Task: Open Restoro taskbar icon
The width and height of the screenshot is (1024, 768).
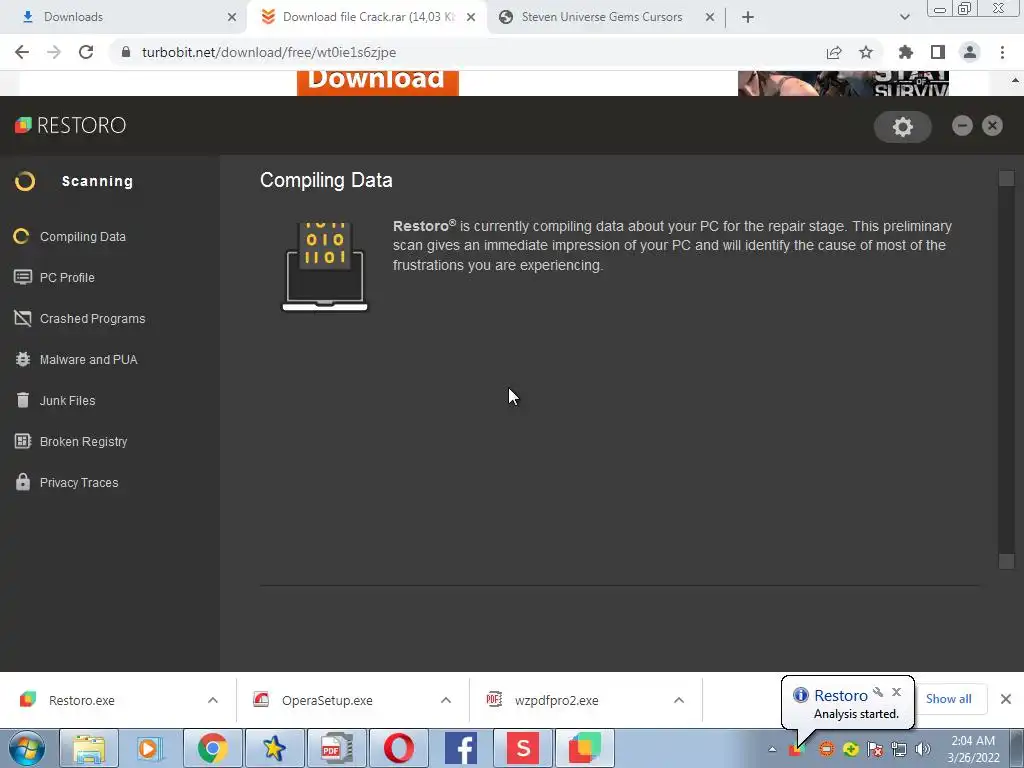Action: (584, 748)
